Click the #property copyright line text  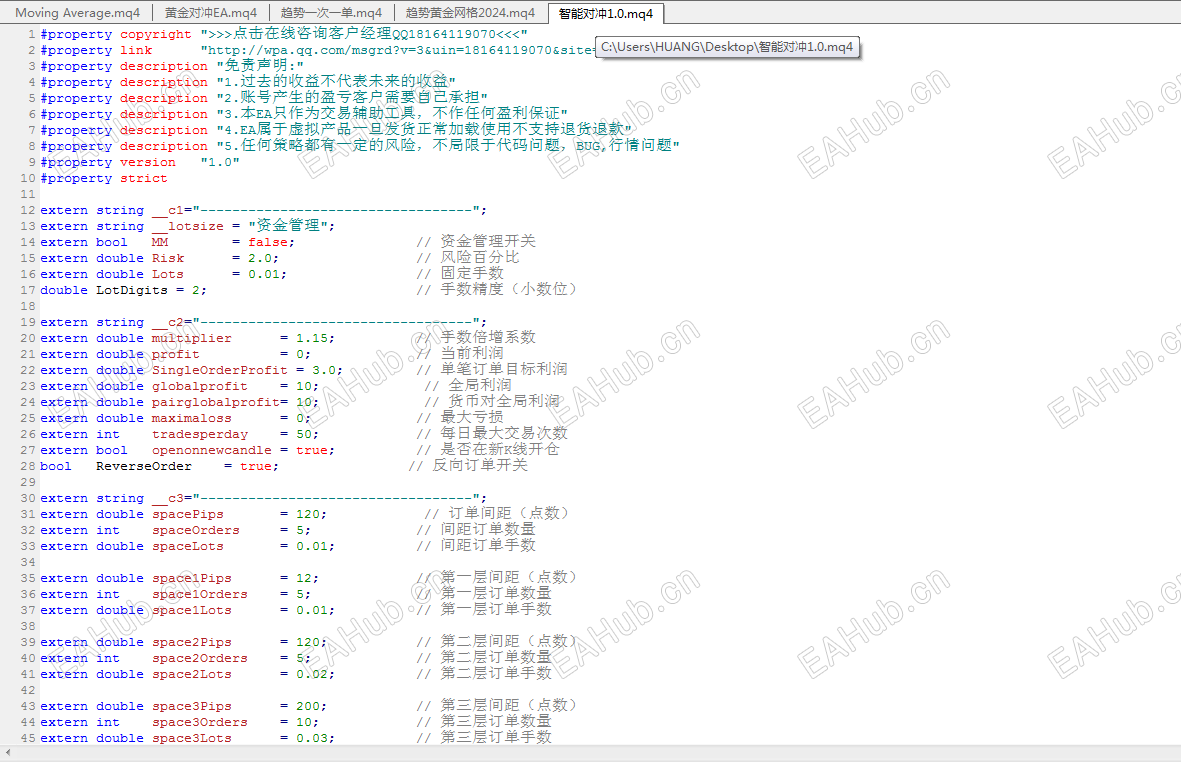click(x=284, y=35)
